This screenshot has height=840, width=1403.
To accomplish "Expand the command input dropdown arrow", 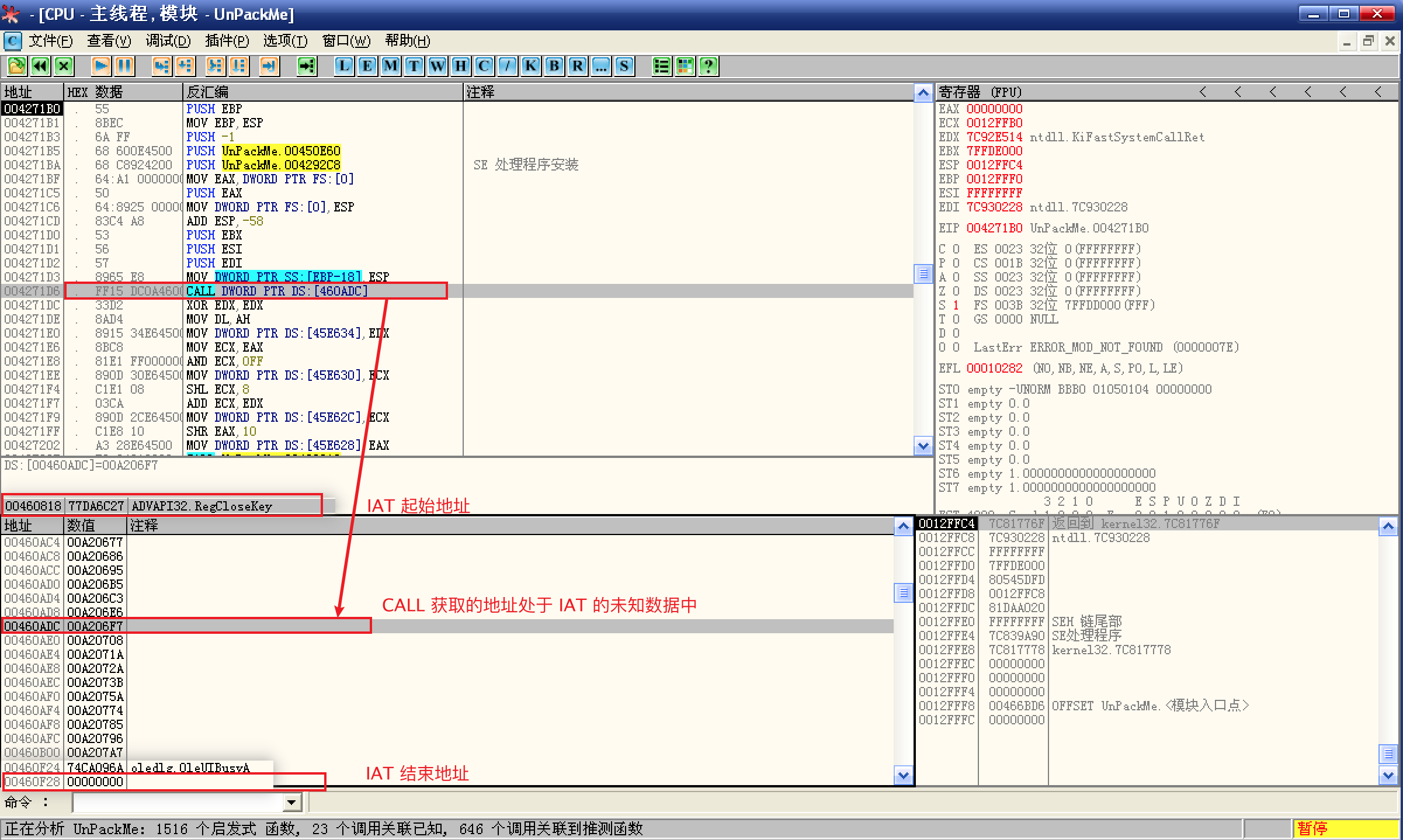I will coord(291,803).
